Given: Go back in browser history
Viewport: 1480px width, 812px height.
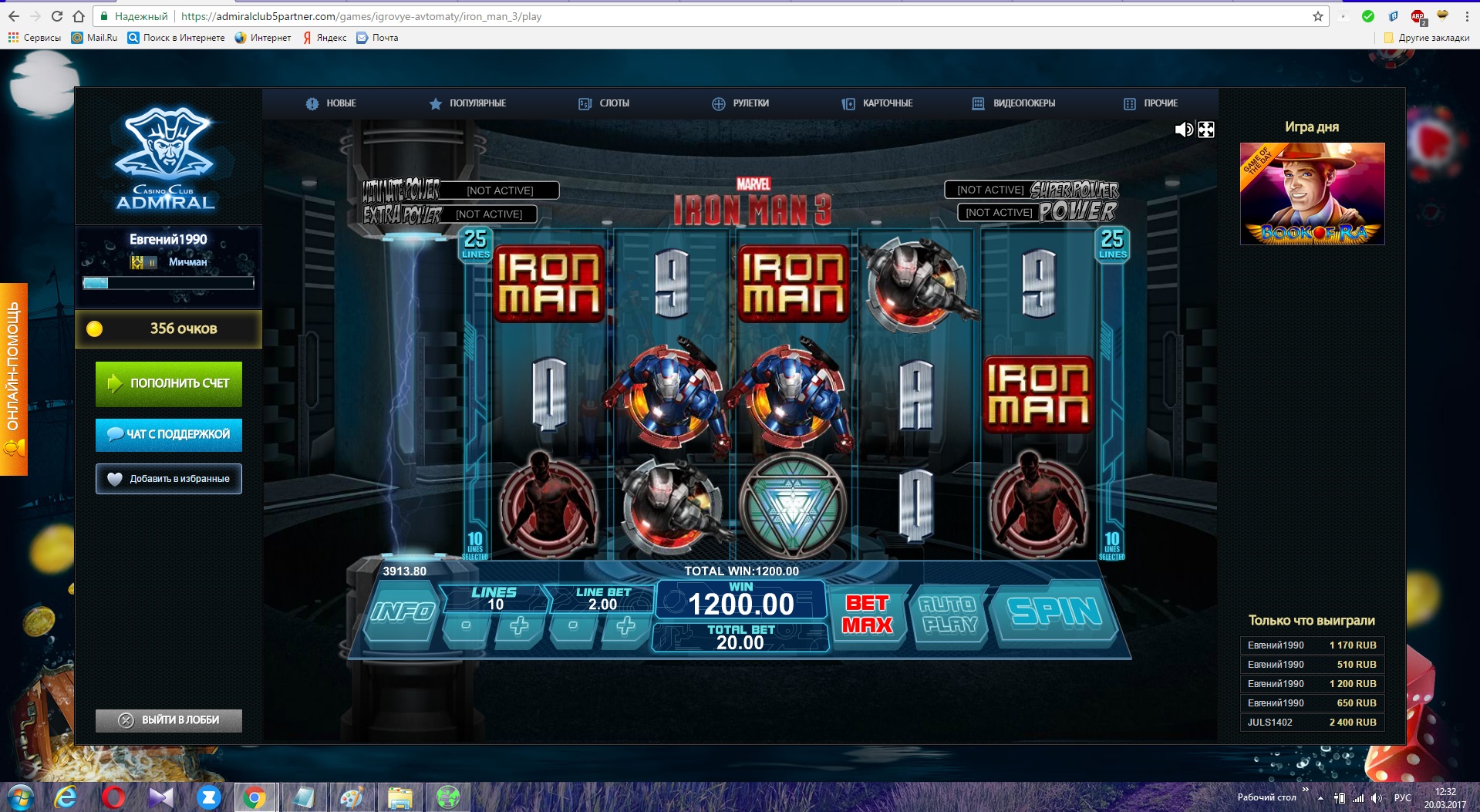Looking at the screenshot, I should point(14,16).
